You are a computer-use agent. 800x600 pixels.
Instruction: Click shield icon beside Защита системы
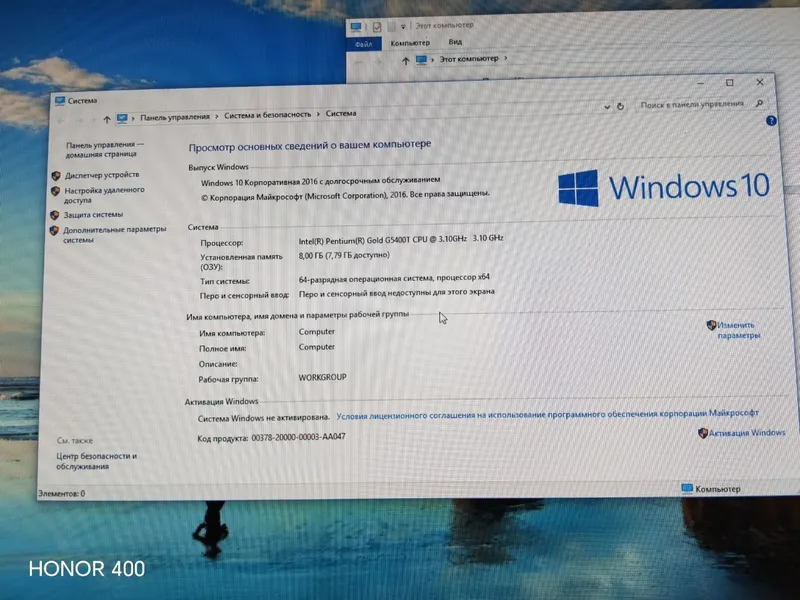(x=55, y=215)
